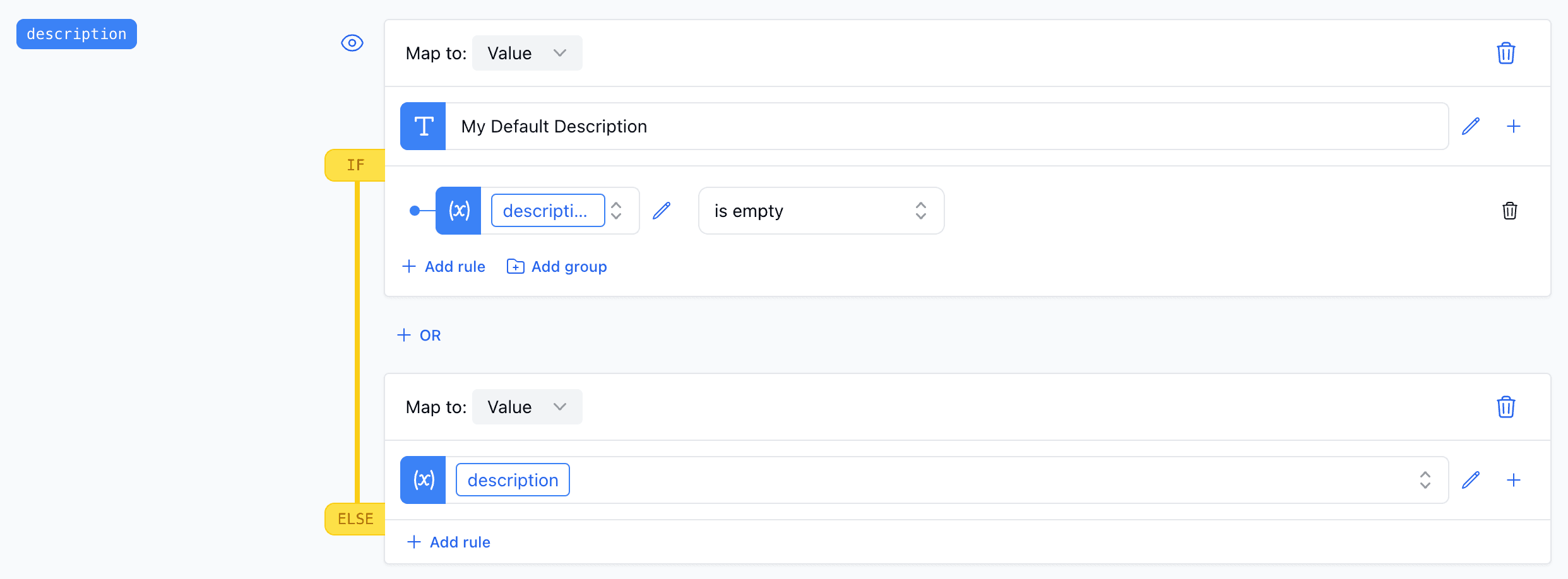The width and height of the screenshot is (1568, 579).
Task: Click the pencil icon on the ELSE description row
Action: 1471,479
